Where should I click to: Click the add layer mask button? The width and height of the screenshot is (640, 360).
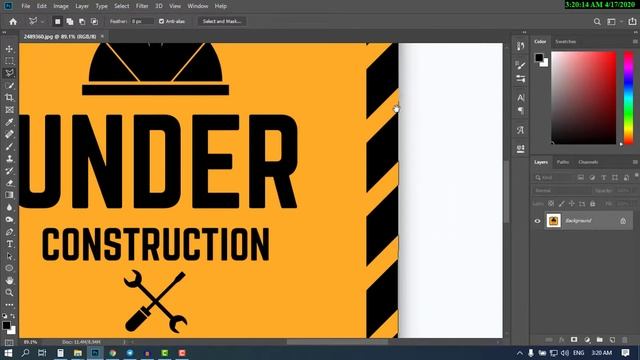574,340
